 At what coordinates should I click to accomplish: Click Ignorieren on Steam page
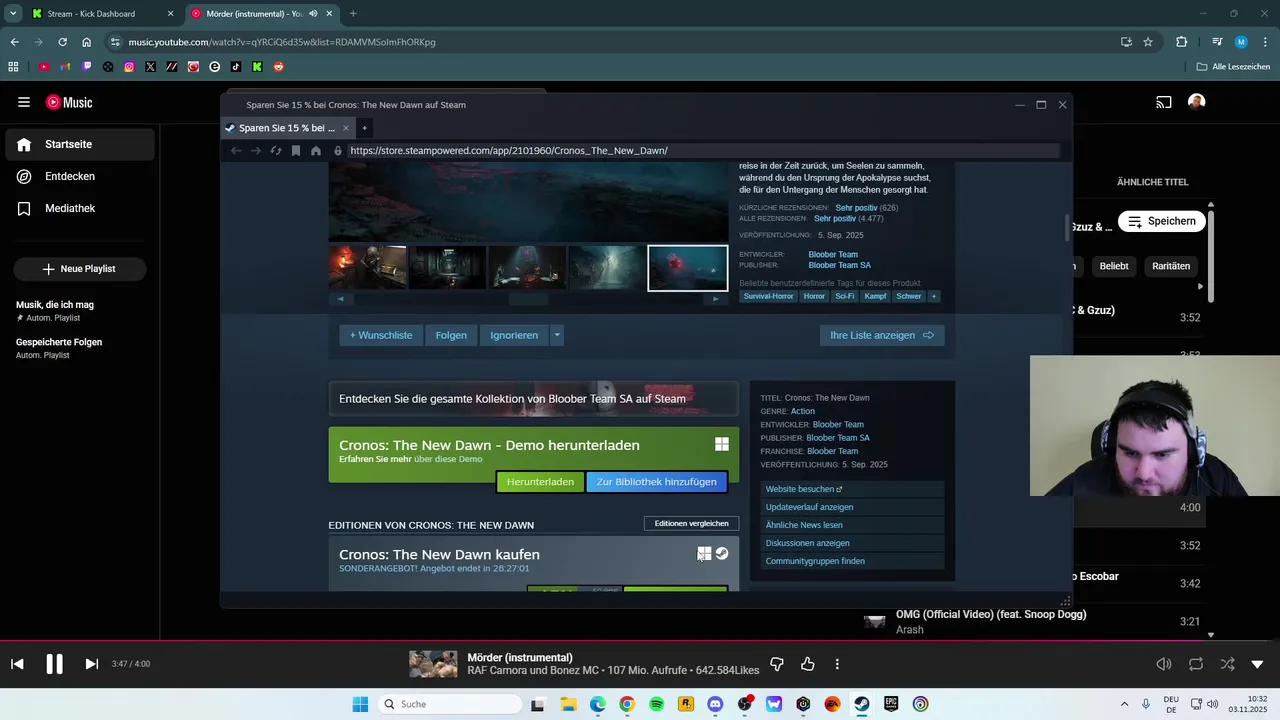point(514,335)
